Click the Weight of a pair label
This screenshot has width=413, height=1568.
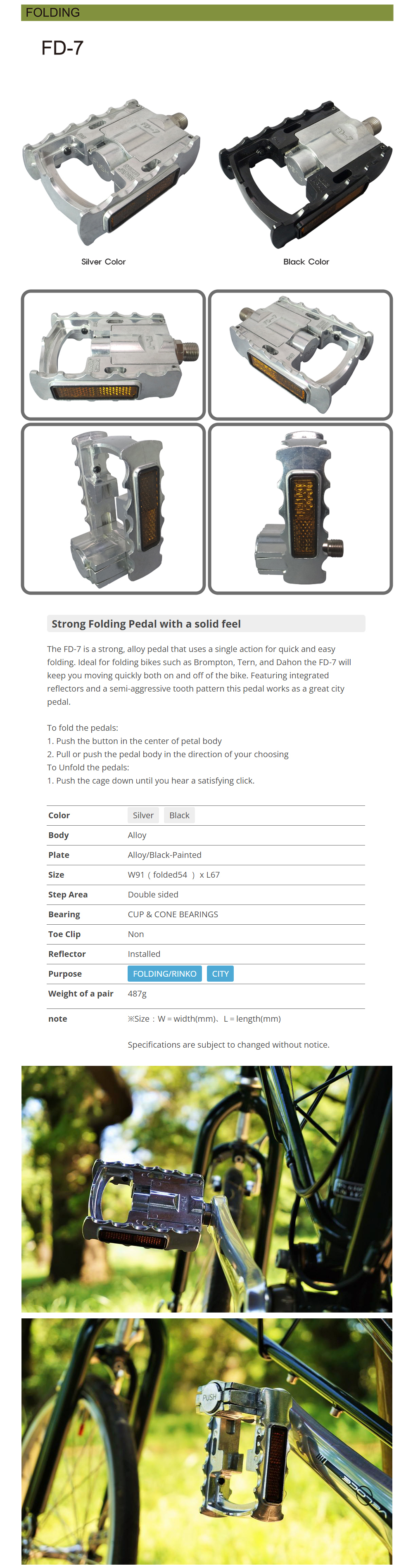coord(81,993)
